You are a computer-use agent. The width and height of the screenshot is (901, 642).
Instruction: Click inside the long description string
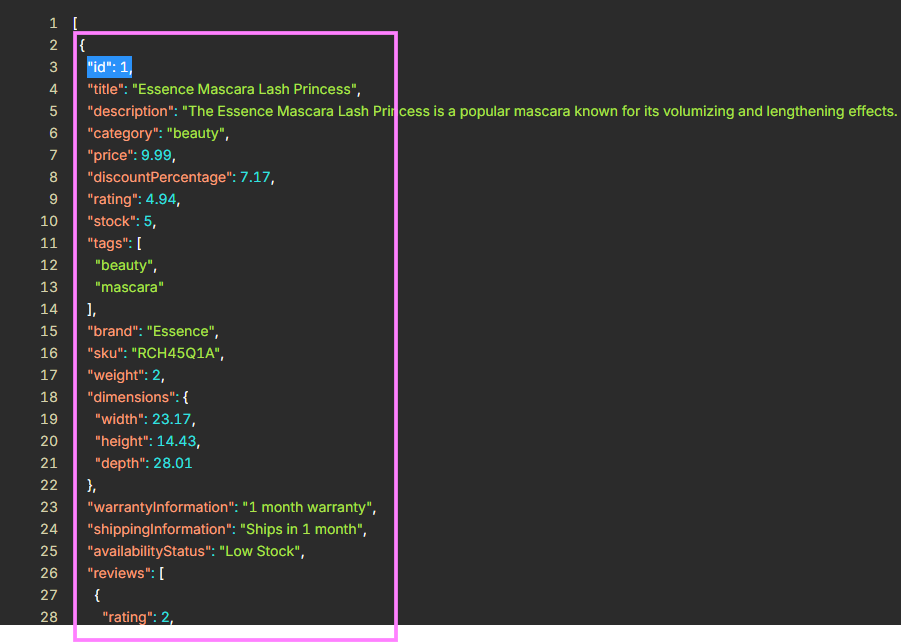(540, 112)
